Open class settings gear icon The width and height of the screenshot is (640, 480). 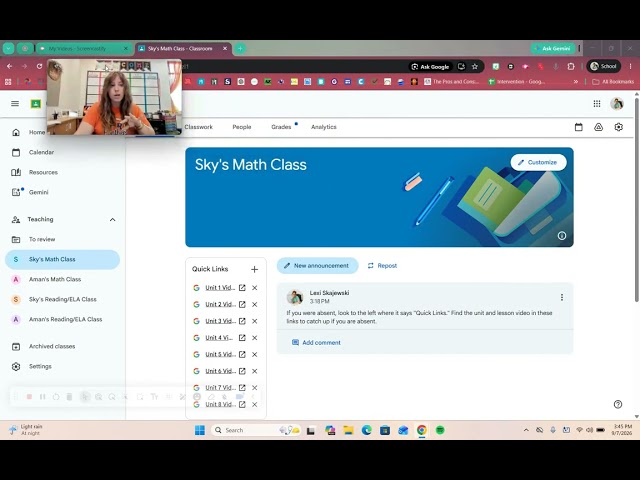(x=618, y=127)
